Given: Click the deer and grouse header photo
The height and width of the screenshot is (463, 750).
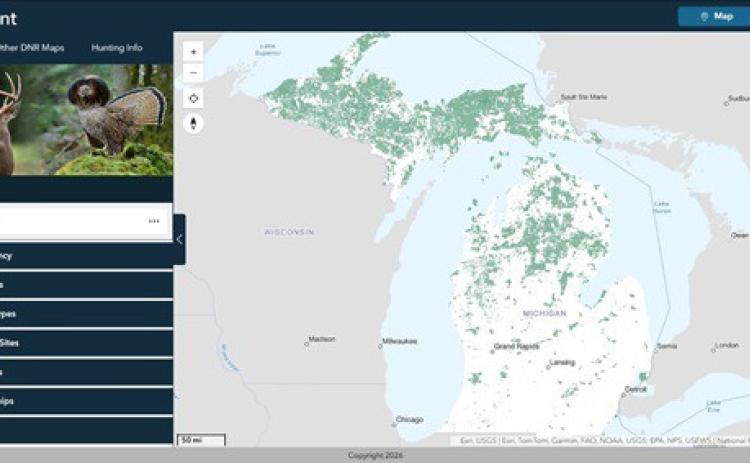Looking at the screenshot, I should [86, 120].
